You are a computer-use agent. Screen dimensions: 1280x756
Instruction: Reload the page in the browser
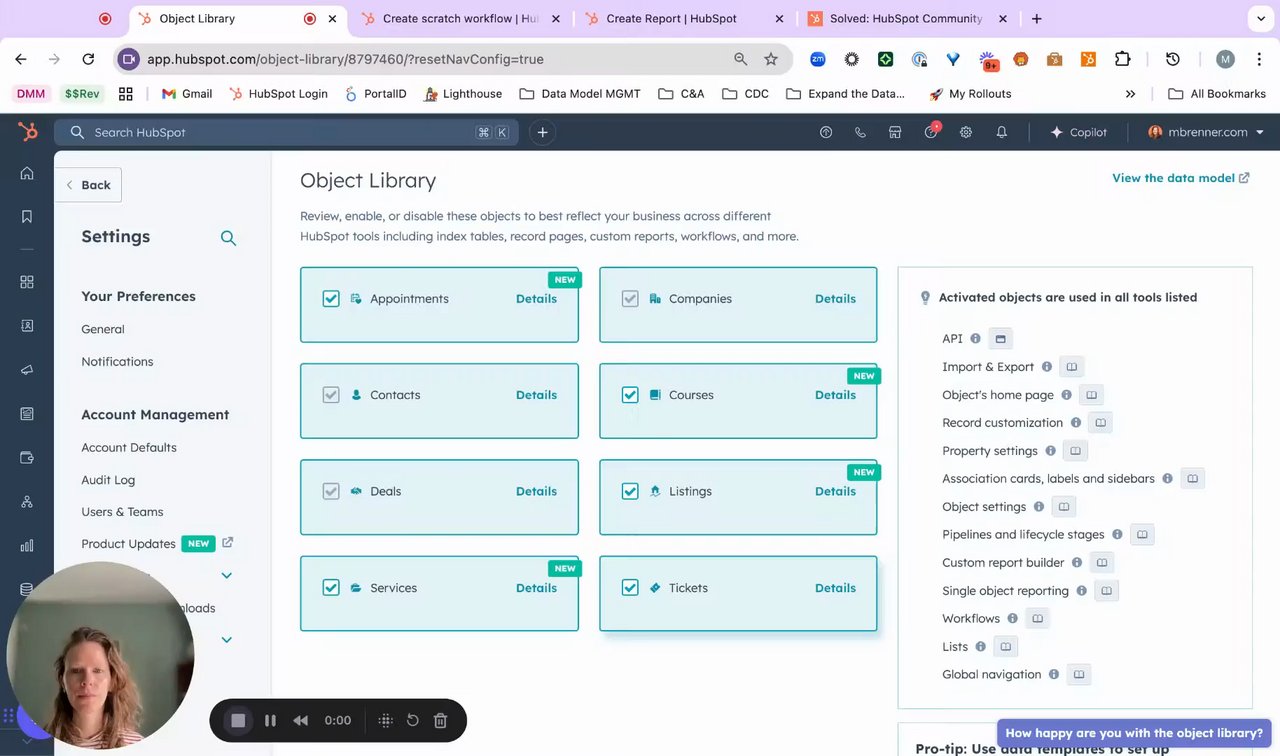pyautogui.click(x=88, y=59)
